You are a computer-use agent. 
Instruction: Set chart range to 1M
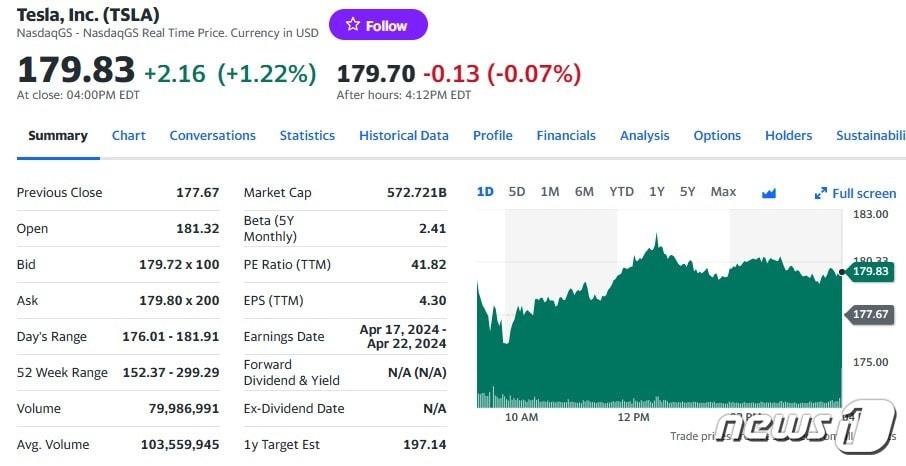tap(549, 192)
